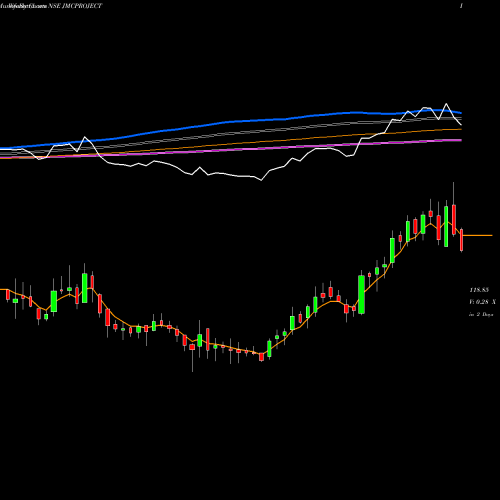Image resolution: width=500 pixels, height=500 pixels.
Task: Click the 'V: 0.28 X' volume text
Action: click(483, 302)
